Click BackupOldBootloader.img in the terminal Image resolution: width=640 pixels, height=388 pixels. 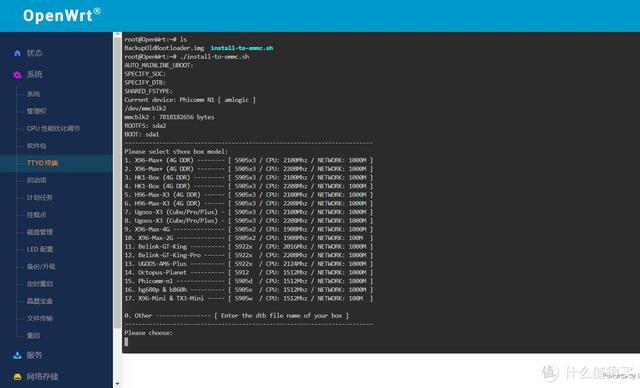click(164, 48)
